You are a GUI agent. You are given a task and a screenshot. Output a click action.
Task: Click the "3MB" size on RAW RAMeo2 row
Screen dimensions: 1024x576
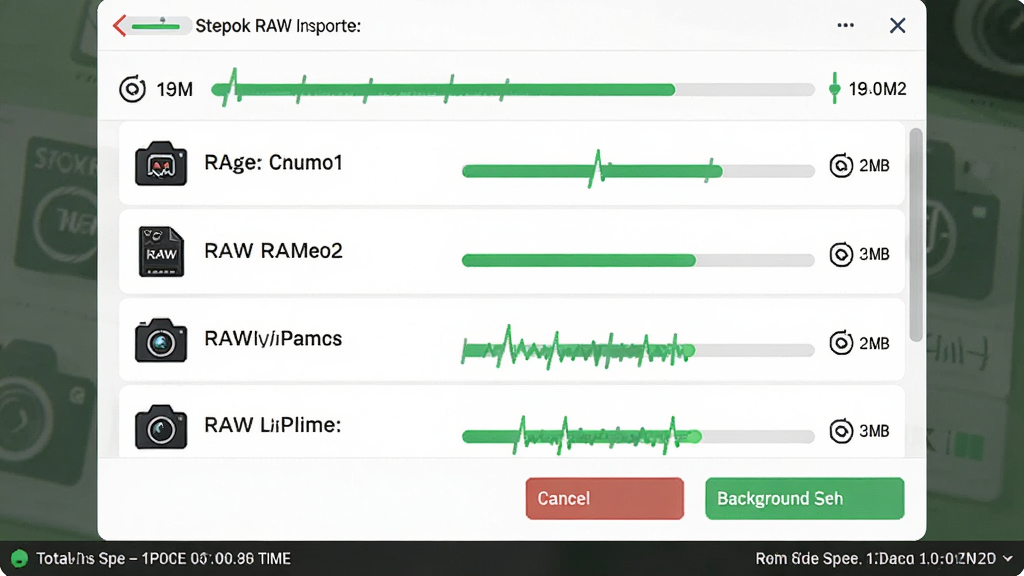[874, 254]
